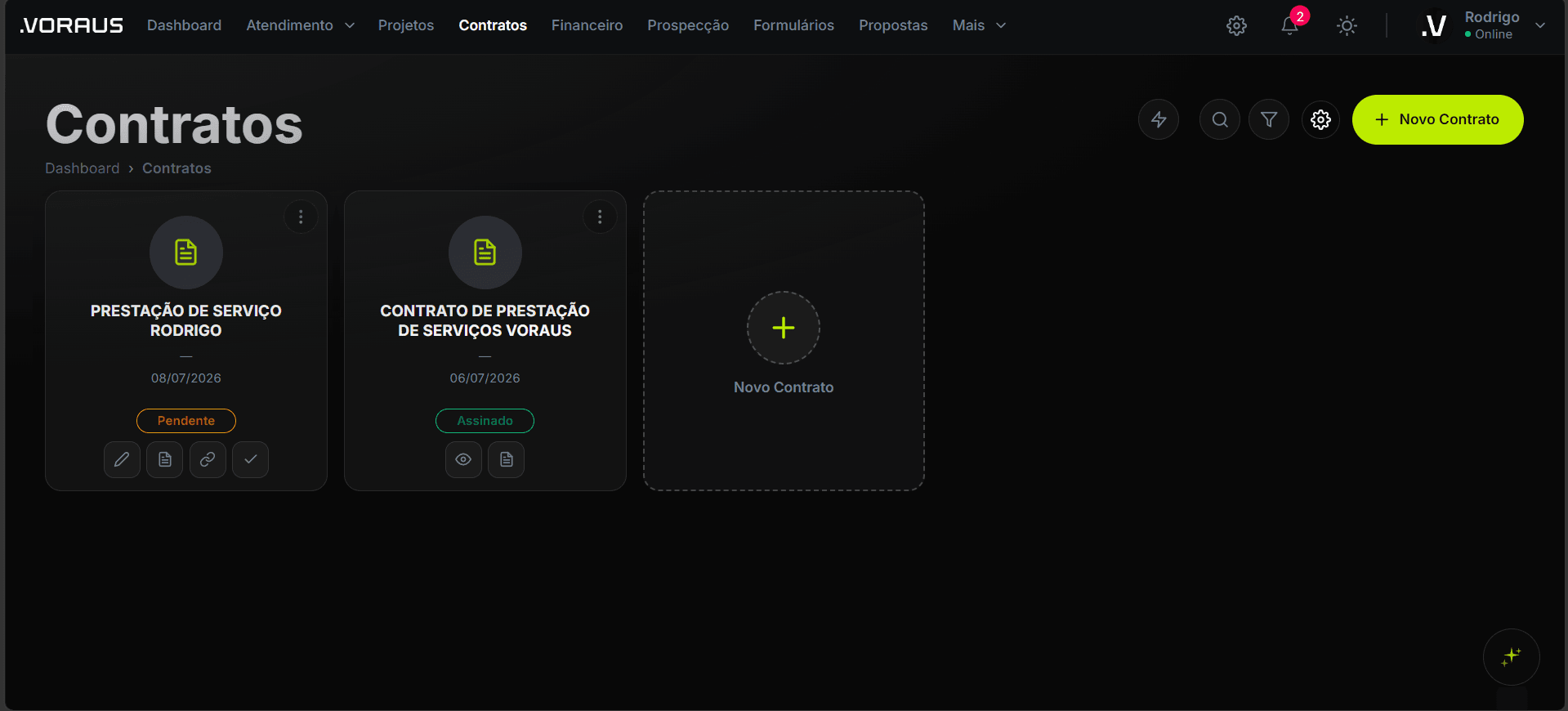Go to the Propostas nav item
The height and width of the screenshot is (711, 1568).
(893, 25)
